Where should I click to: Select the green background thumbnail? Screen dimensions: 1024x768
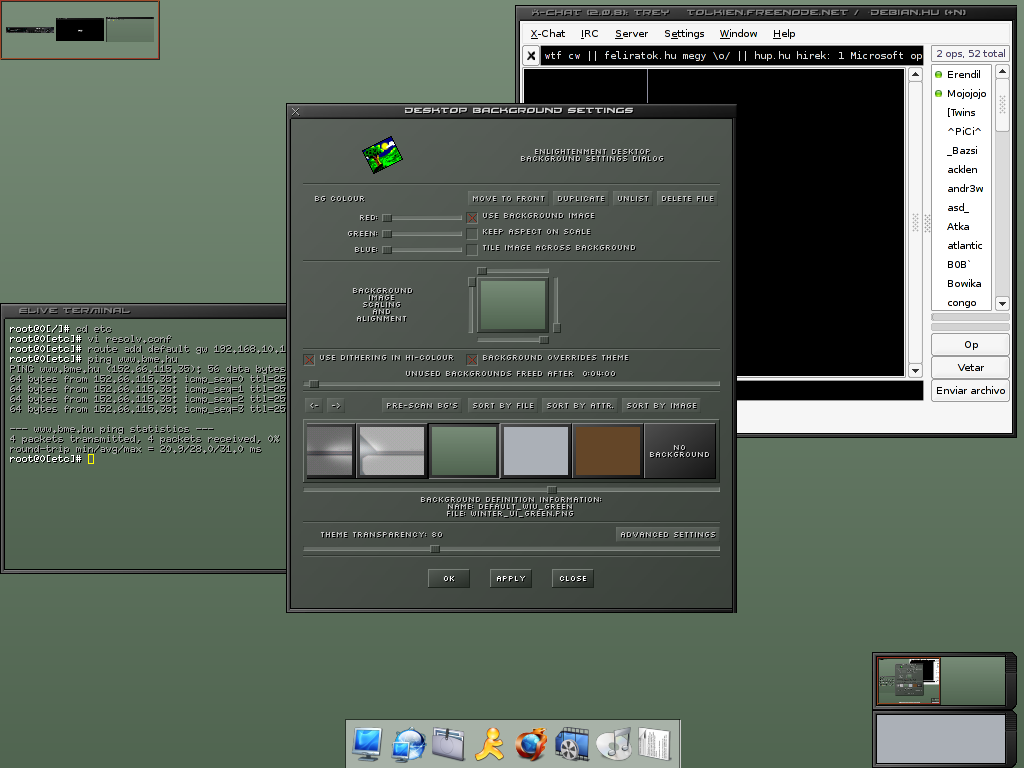[x=464, y=451]
